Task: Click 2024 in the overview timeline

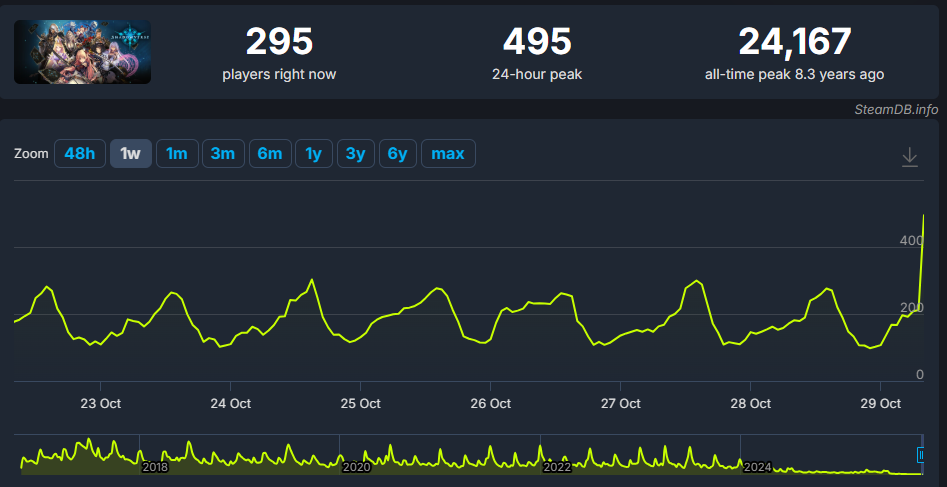Action: point(757,467)
